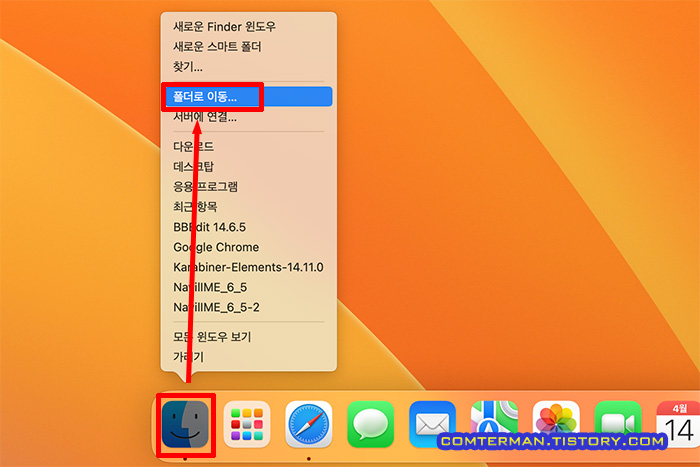Open the Maps app icon

pyautogui.click(x=494, y=424)
